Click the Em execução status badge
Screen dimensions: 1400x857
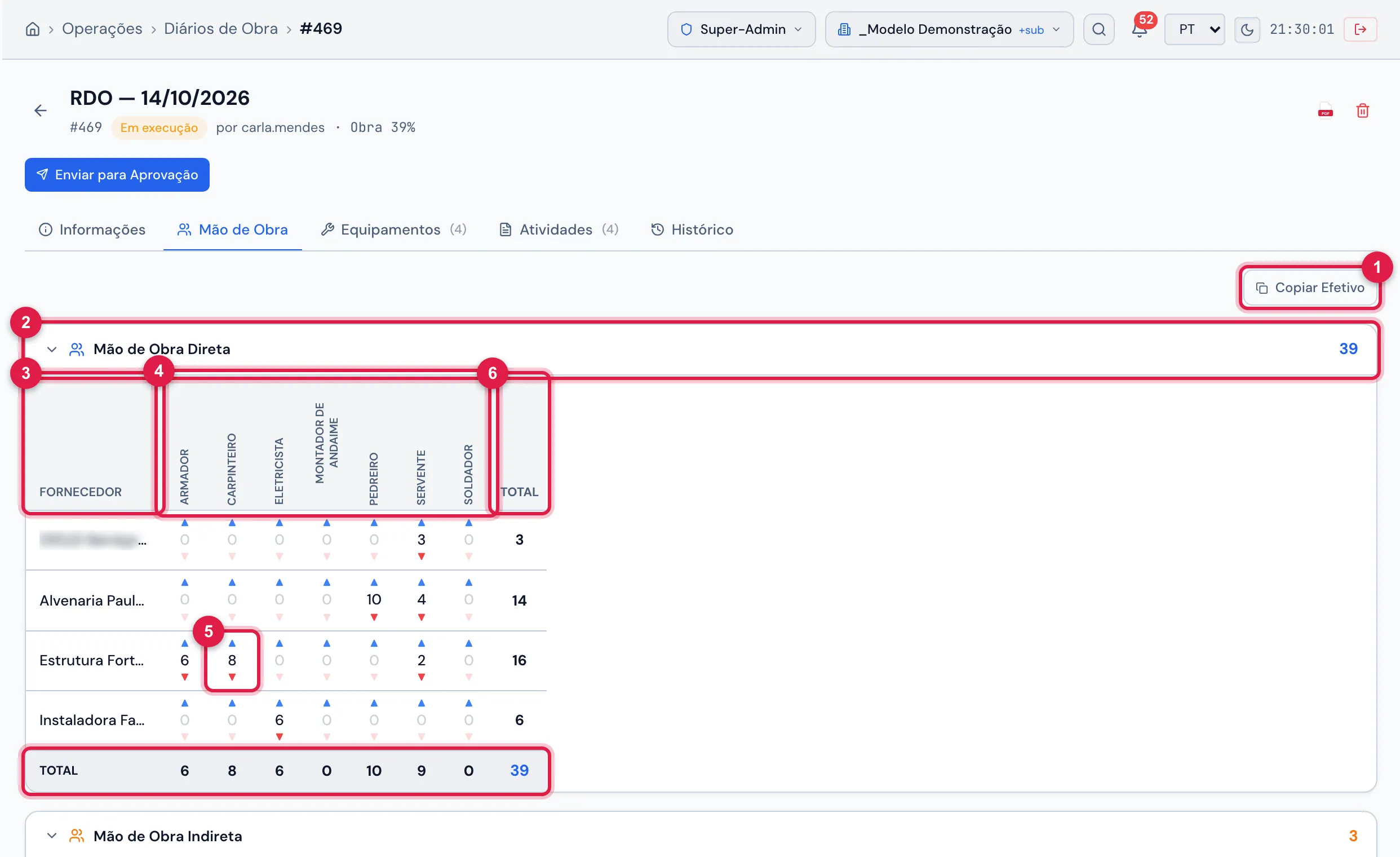[x=159, y=127]
